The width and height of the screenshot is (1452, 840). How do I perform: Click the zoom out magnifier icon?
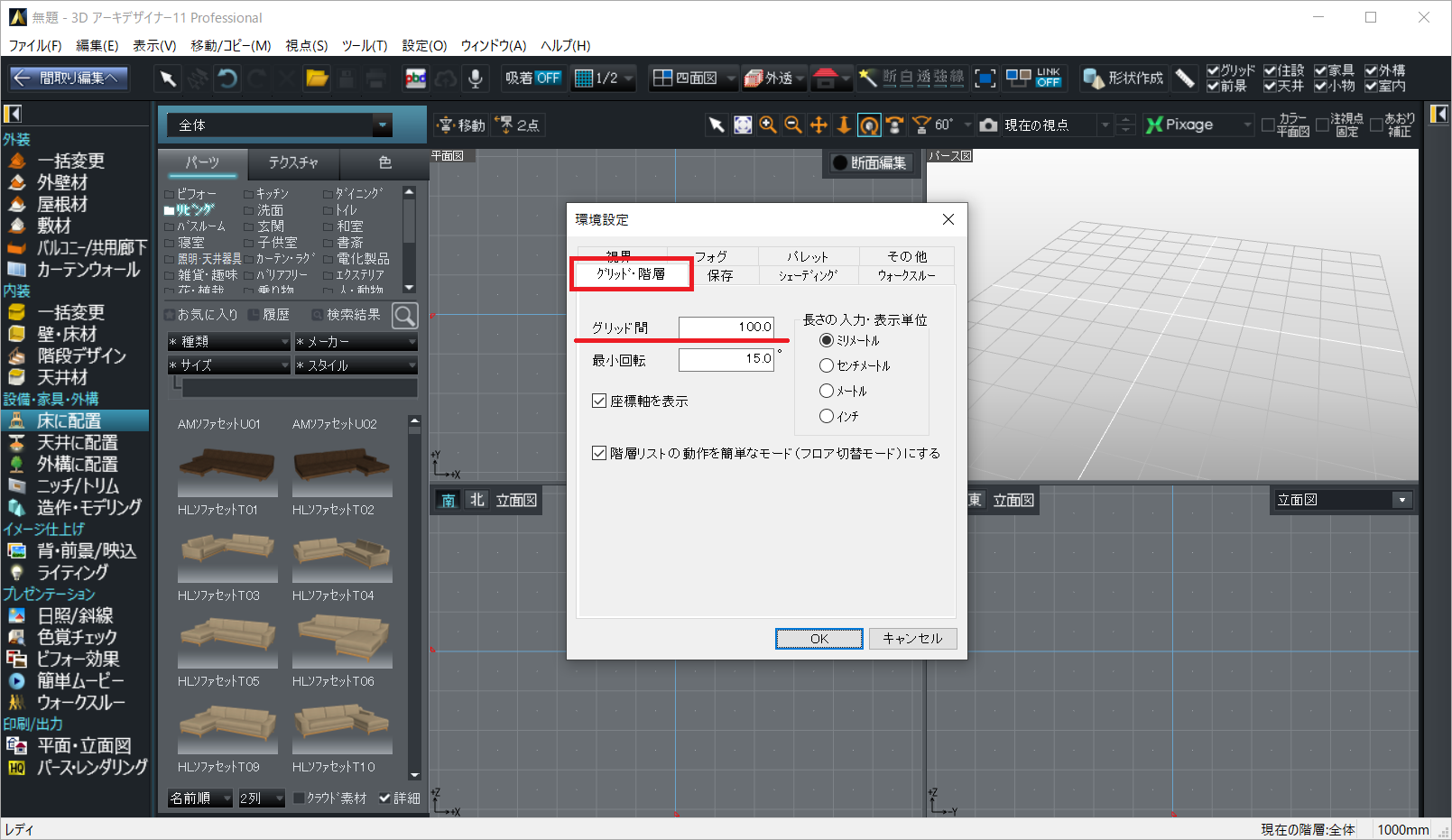pyautogui.click(x=793, y=125)
